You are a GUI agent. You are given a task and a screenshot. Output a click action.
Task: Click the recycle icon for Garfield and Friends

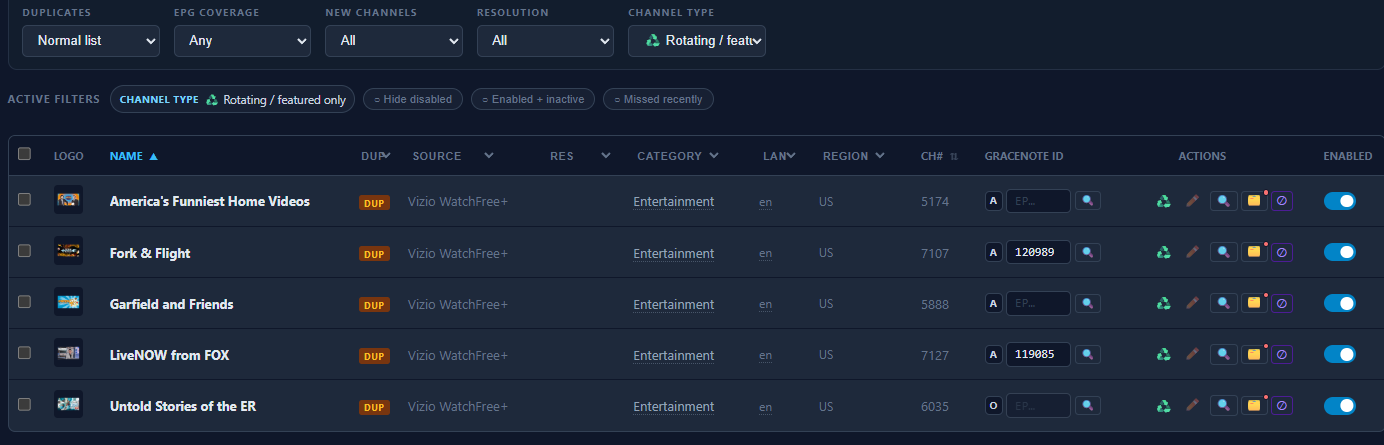pyautogui.click(x=1164, y=303)
